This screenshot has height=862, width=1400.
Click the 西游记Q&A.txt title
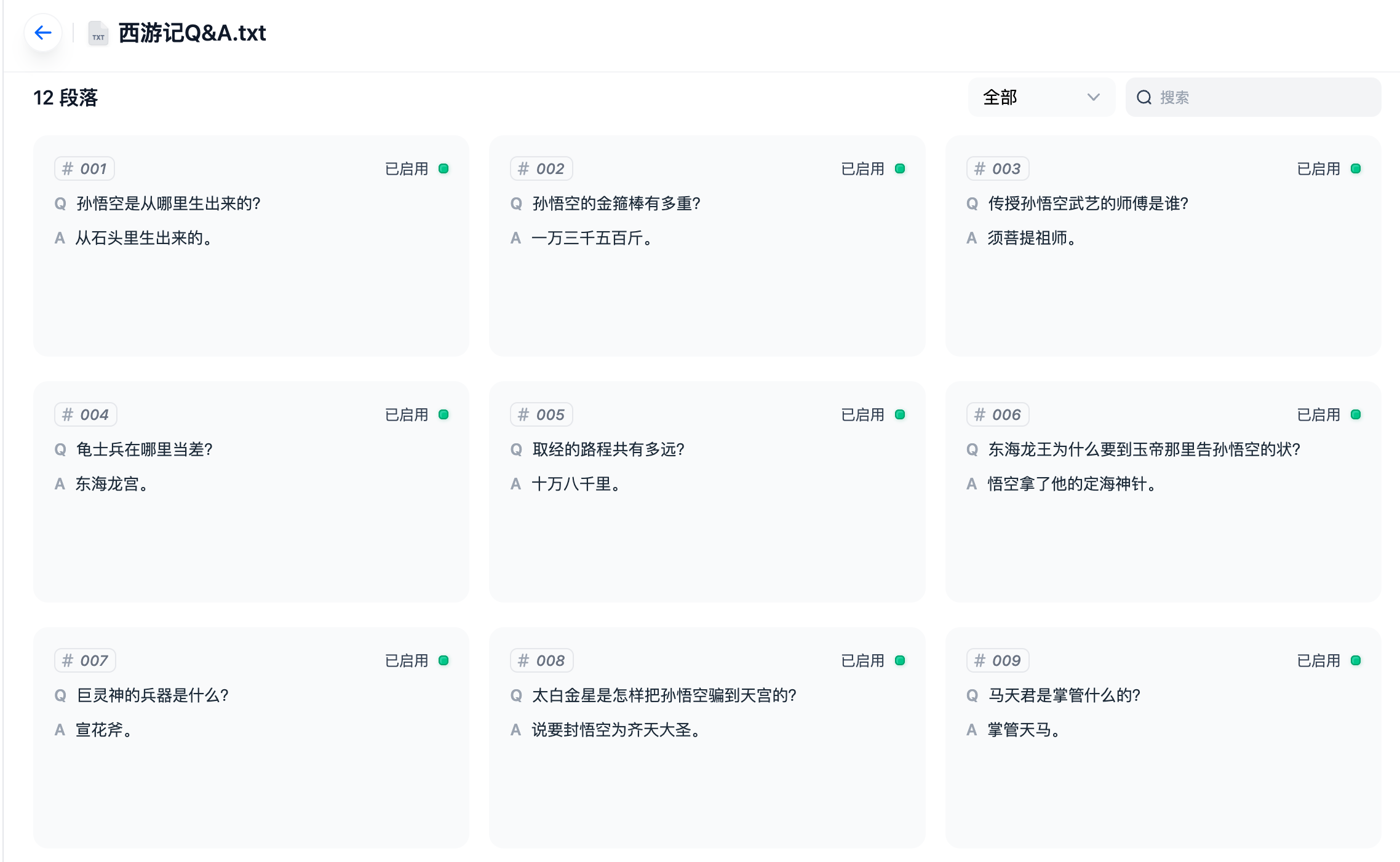coord(191,34)
